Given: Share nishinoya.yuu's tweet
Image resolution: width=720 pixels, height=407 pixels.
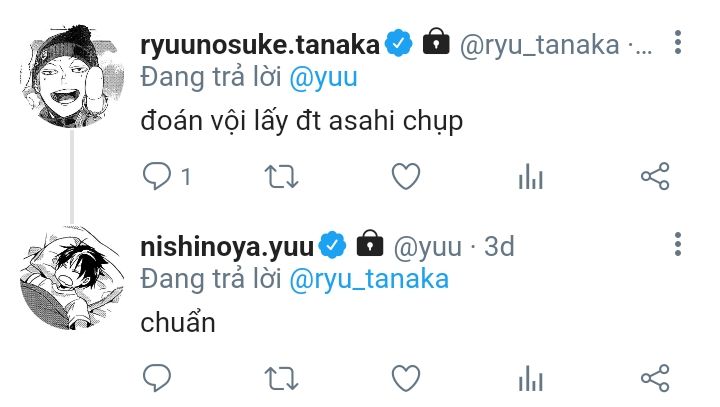Looking at the screenshot, I should 655,378.
